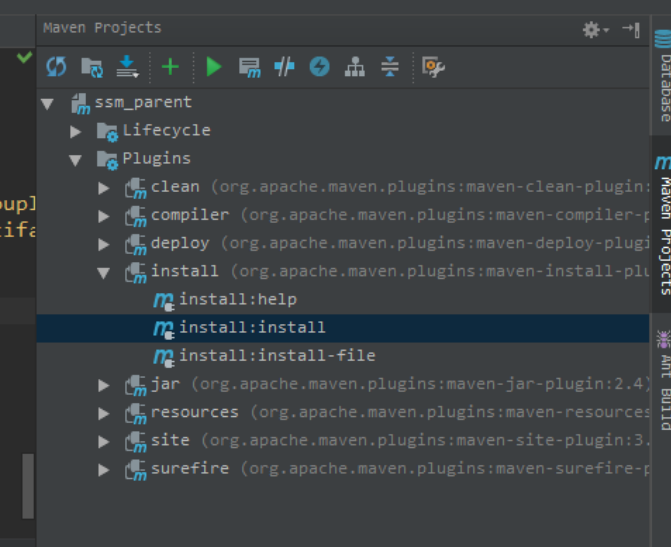Run Maven build with green play icon
Image resolution: width=671 pixels, height=547 pixels.
214,67
